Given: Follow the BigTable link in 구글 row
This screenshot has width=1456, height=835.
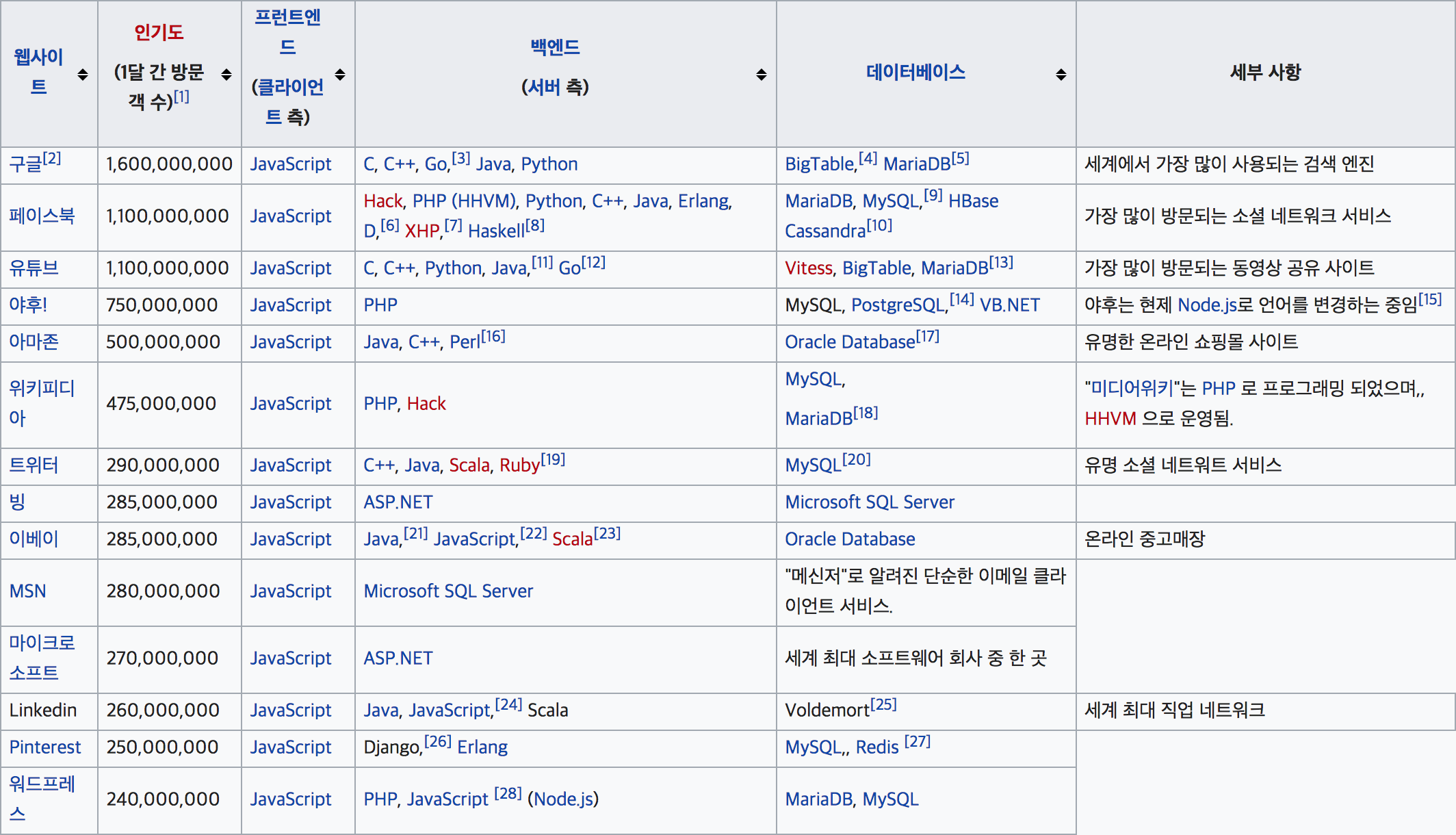Looking at the screenshot, I should 820,164.
